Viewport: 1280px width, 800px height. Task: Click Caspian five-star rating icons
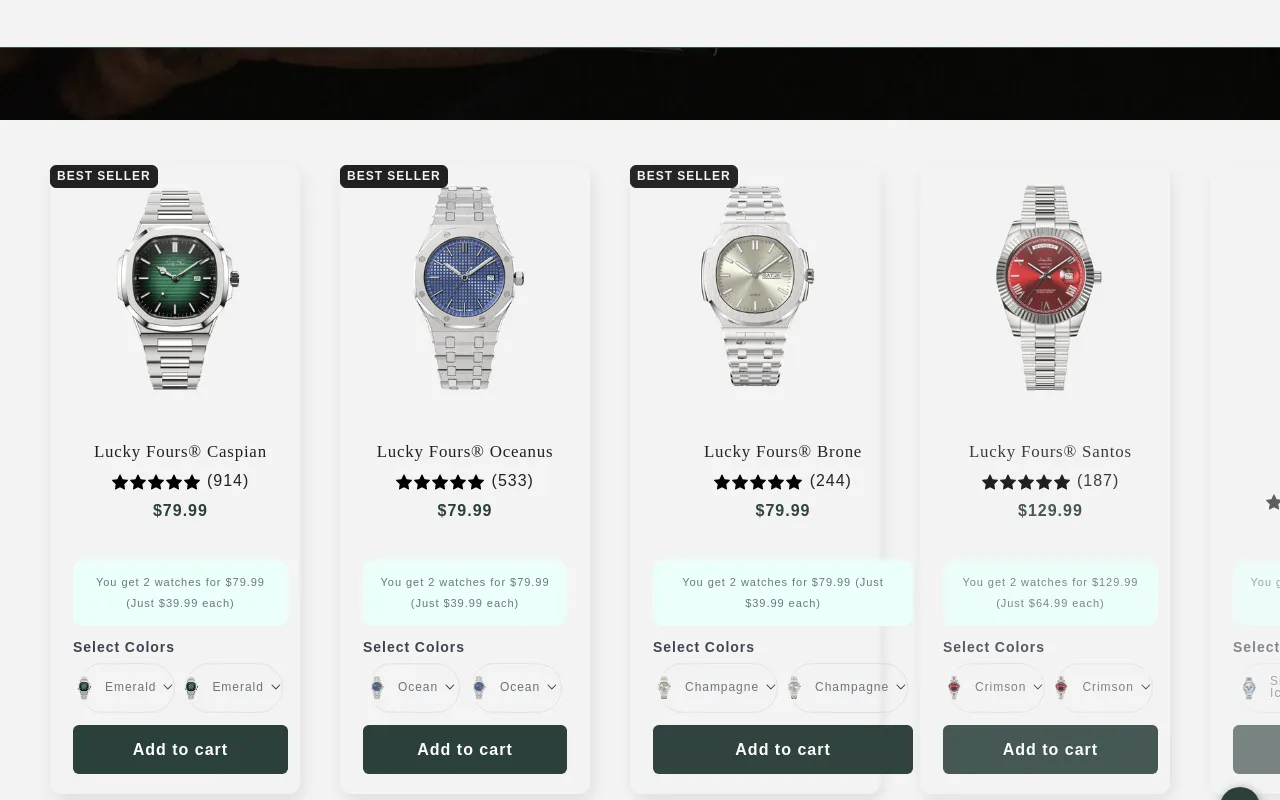[156, 482]
